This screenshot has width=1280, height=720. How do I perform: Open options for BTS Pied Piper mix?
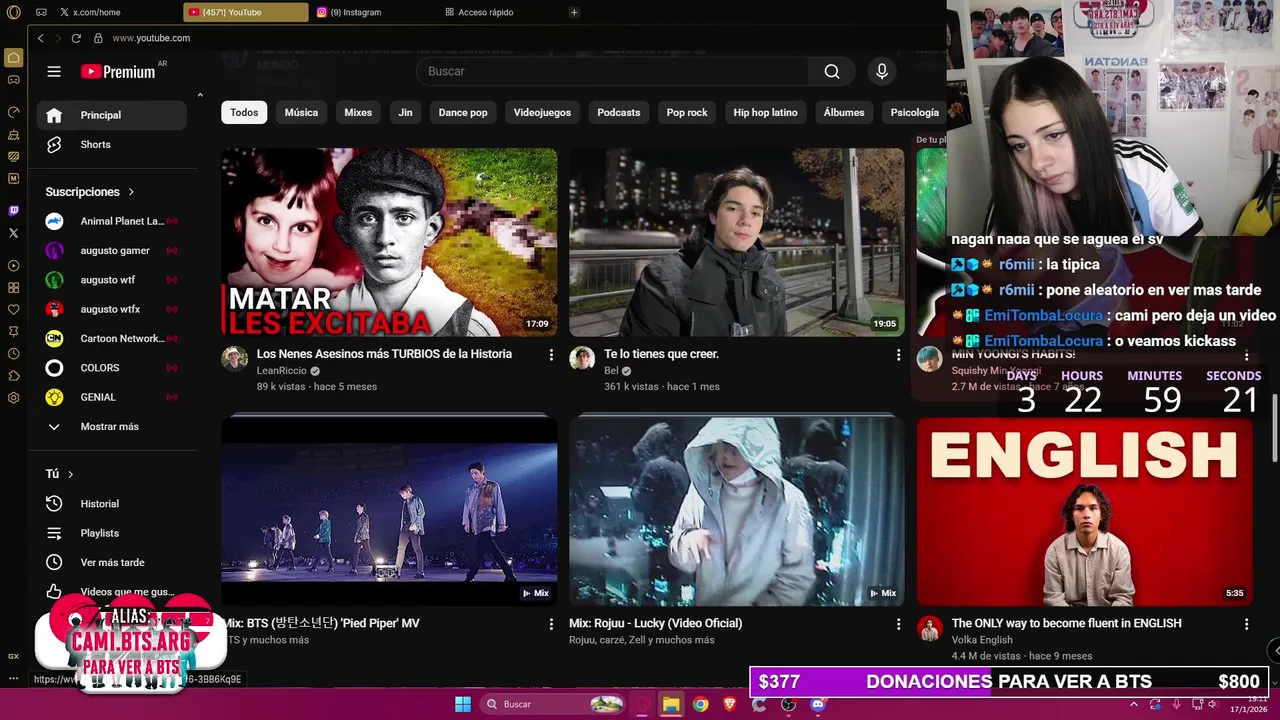pyautogui.click(x=551, y=624)
